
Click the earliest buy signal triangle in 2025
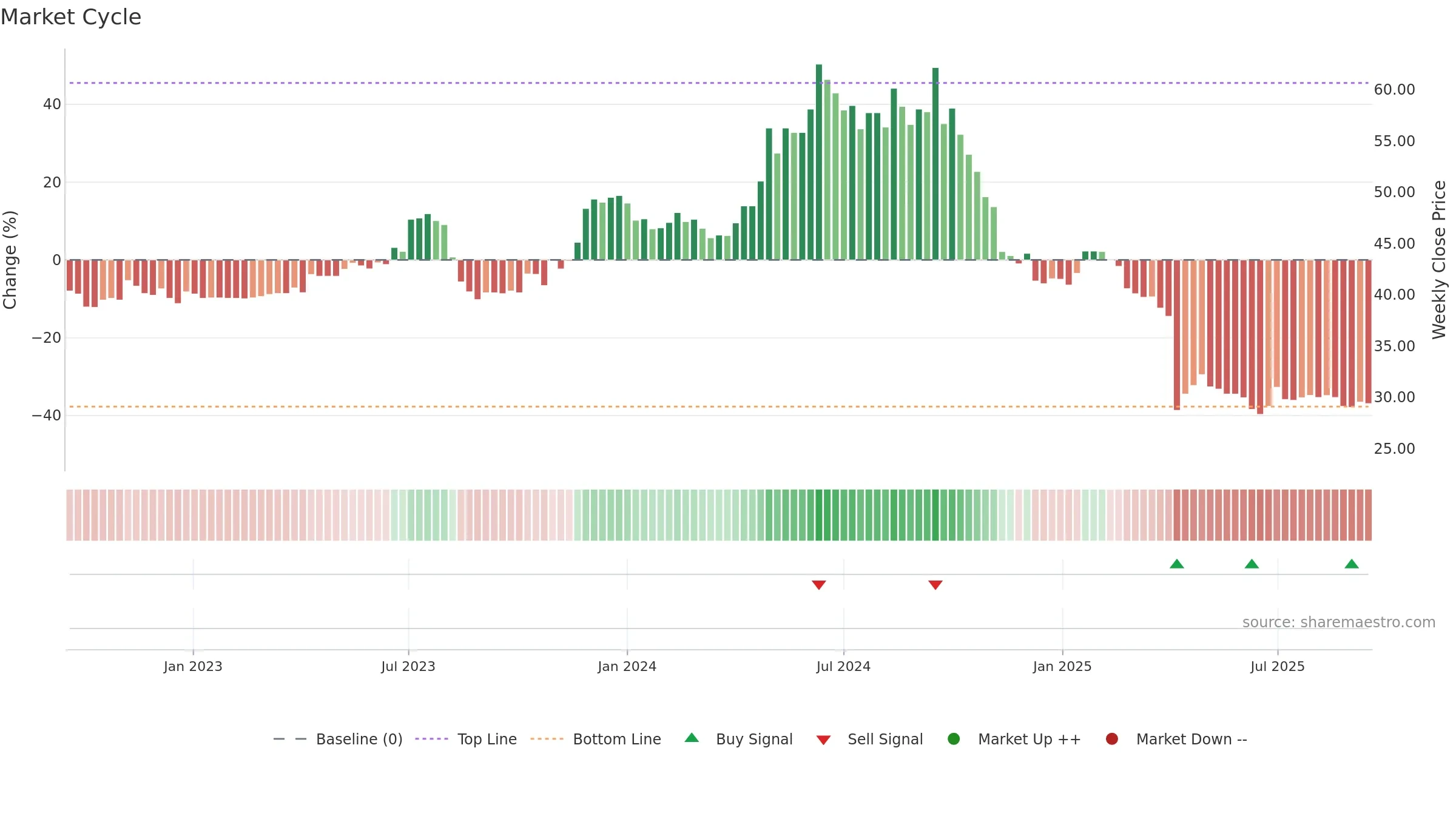(1177, 564)
